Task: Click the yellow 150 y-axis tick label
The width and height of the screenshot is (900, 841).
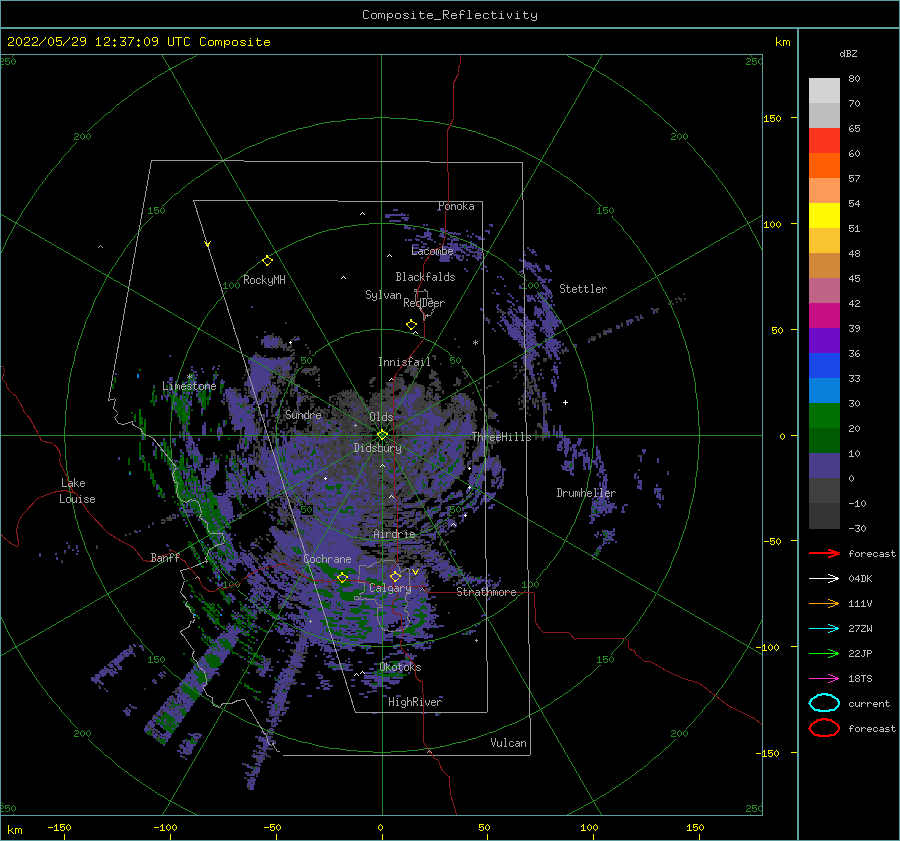Action: coord(772,118)
